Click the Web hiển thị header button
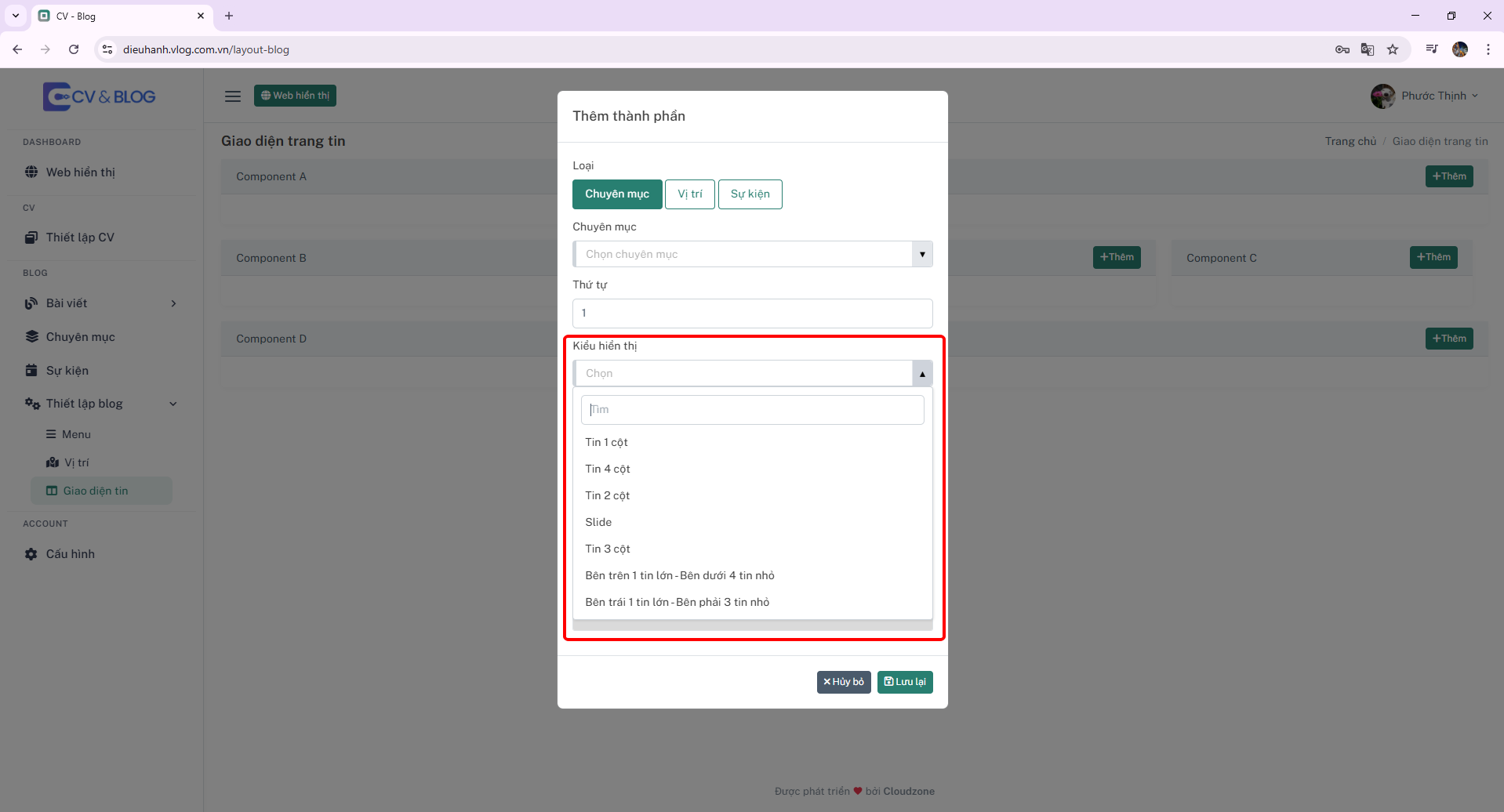Image resolution: width=1504 pixels, height=812 pixels. coord(295,96)
